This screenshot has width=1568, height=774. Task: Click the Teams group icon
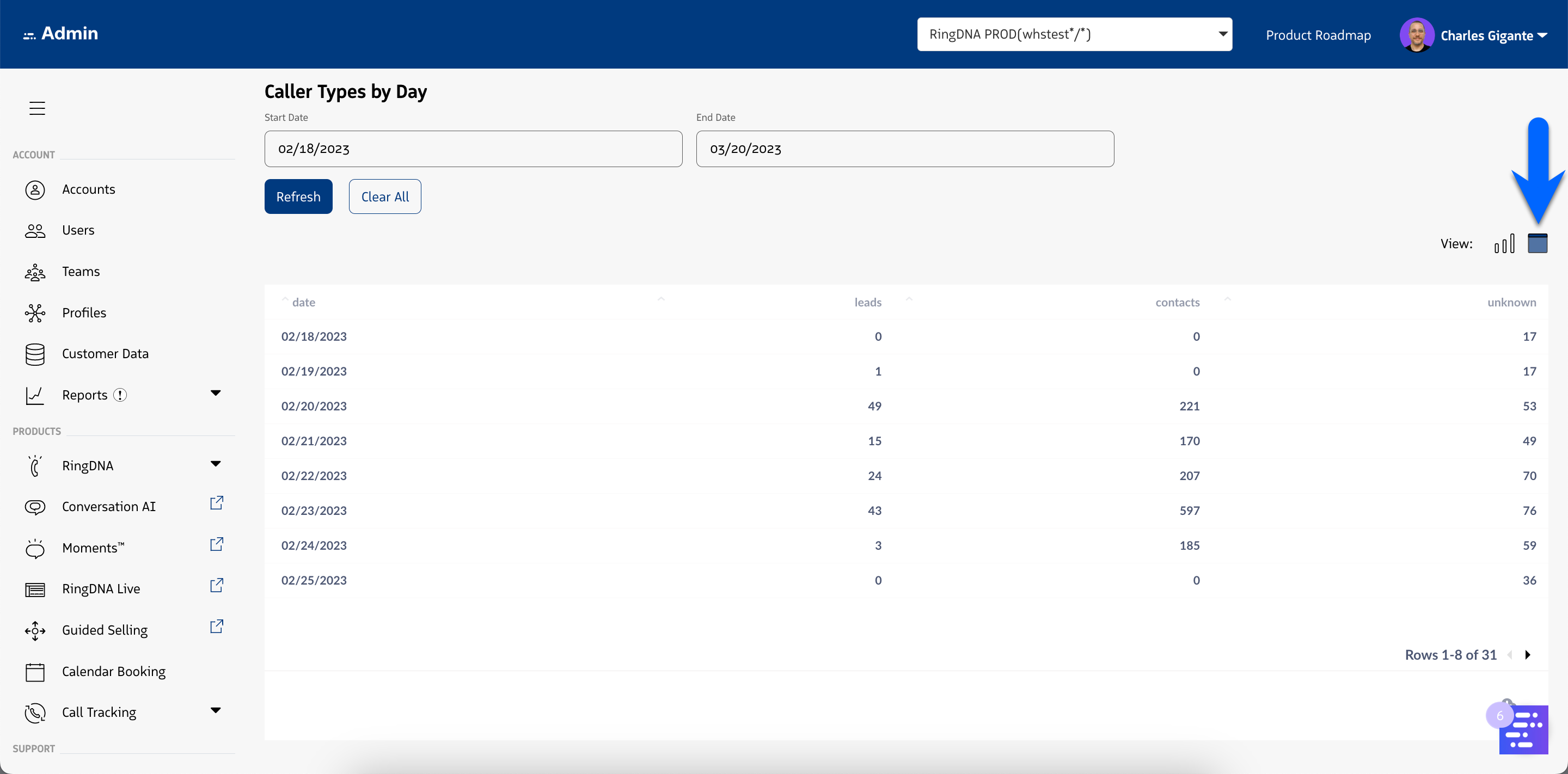click(x=35, y=272)
